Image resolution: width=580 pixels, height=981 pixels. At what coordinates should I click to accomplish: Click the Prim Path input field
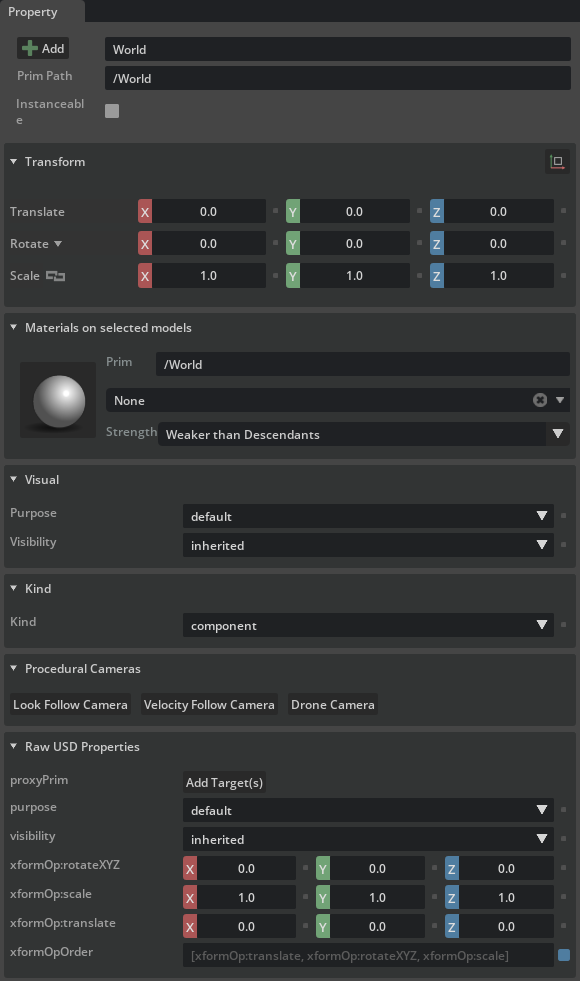coord(338,78)
